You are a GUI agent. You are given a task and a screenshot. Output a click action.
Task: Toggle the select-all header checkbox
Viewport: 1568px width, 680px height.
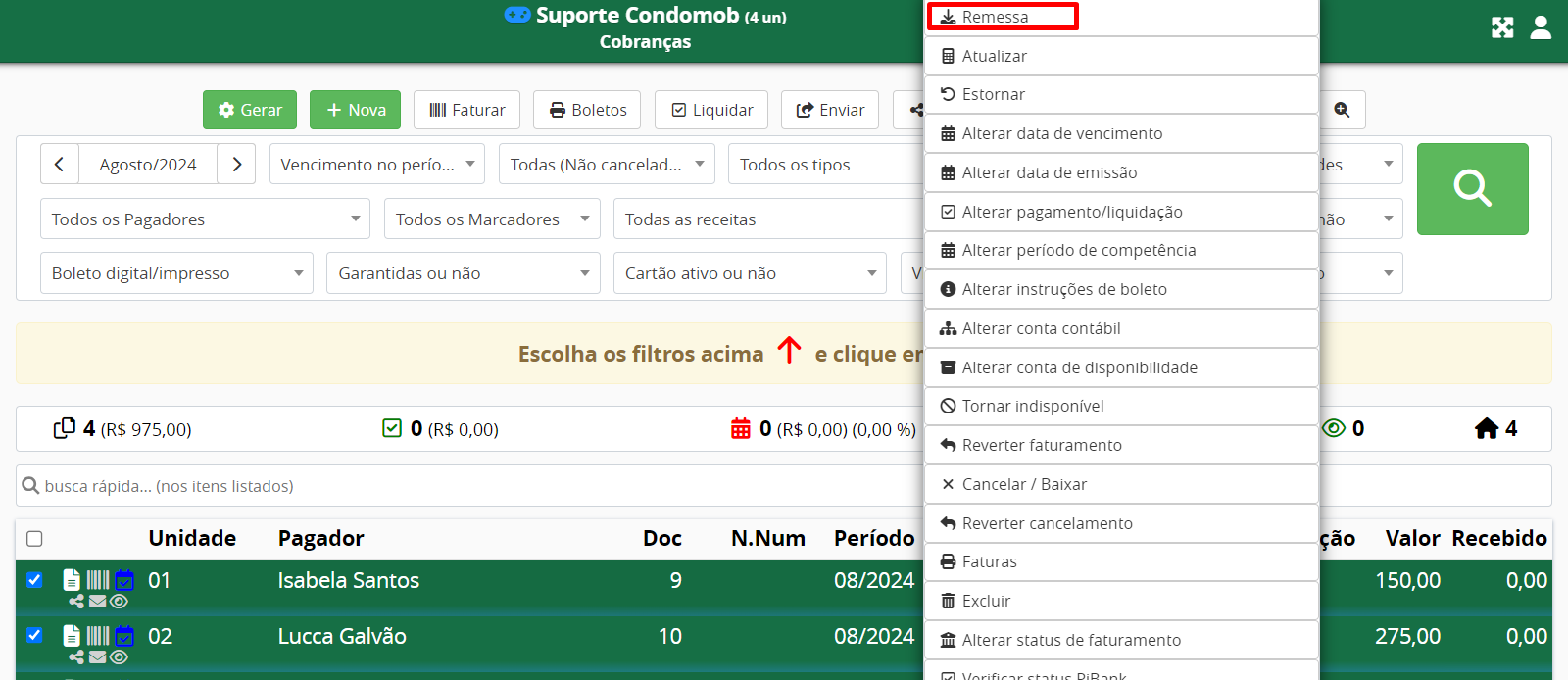point(35,539)
